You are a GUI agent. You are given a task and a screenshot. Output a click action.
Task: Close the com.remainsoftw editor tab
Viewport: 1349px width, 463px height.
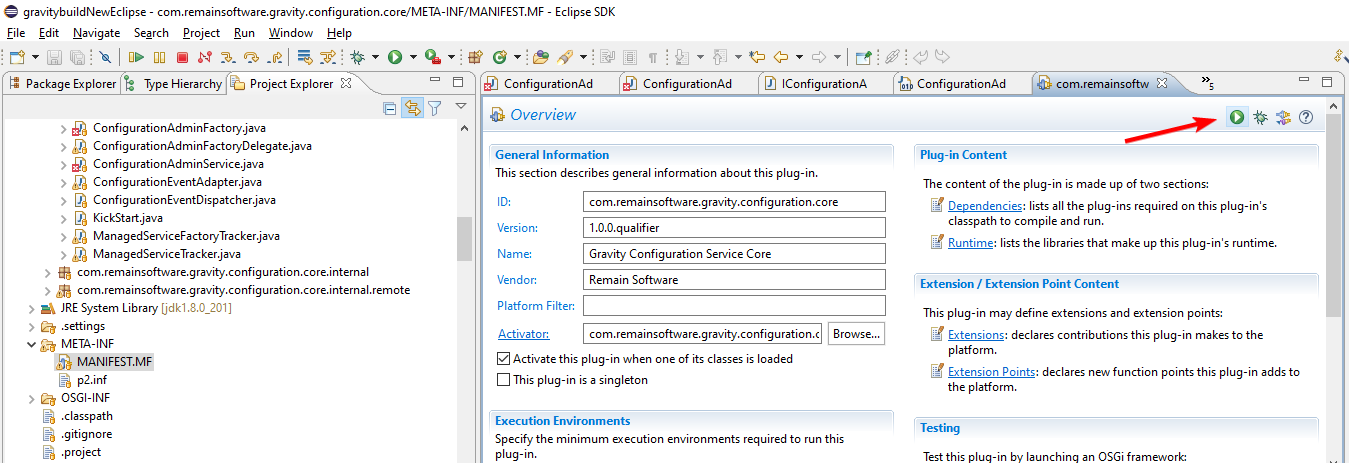[x=1163, y=84]
